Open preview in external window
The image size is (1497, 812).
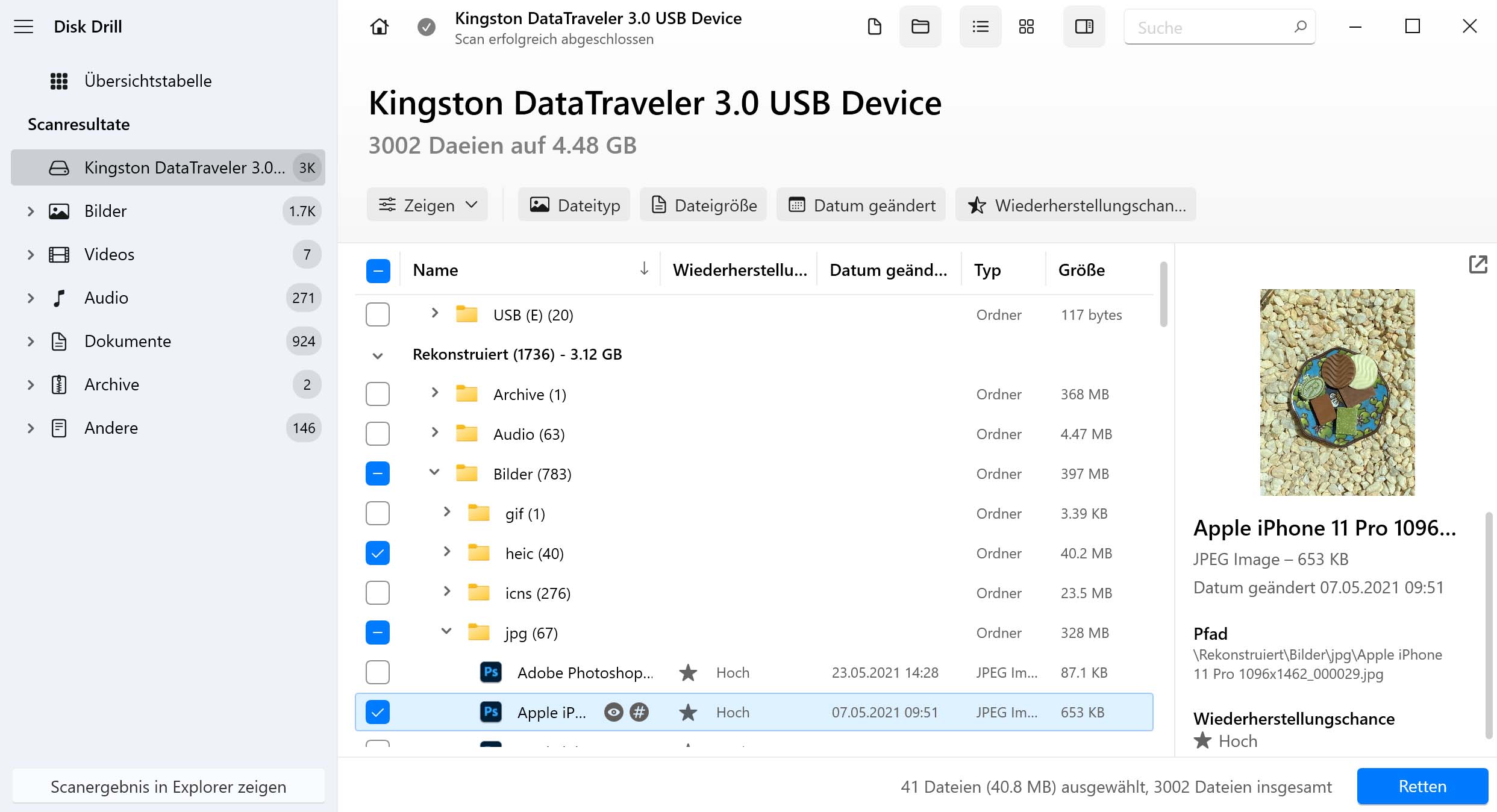[x=1478, y=264]
